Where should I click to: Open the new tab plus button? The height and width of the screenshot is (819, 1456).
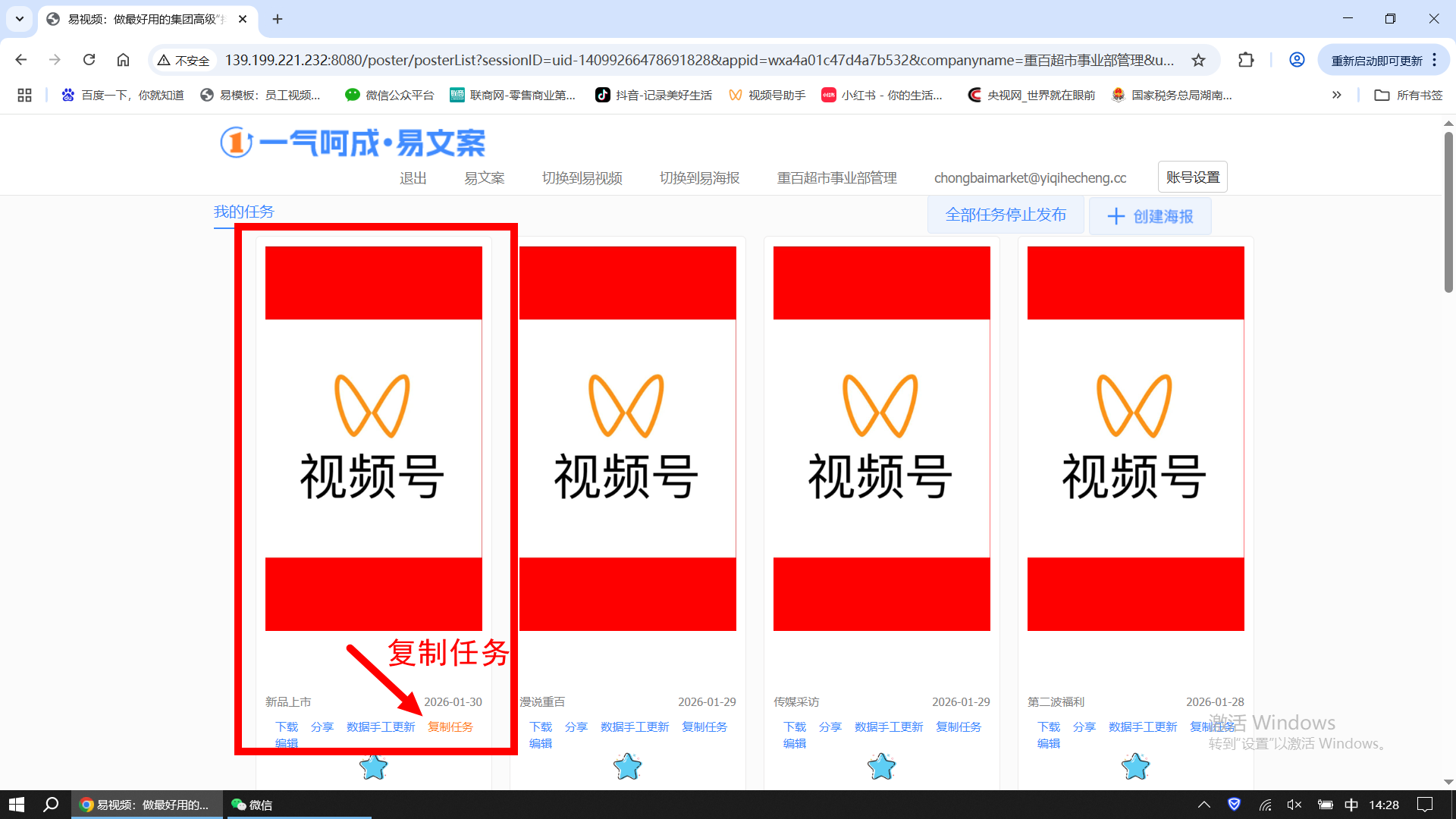pyautogui.click(x=278, y=19)
